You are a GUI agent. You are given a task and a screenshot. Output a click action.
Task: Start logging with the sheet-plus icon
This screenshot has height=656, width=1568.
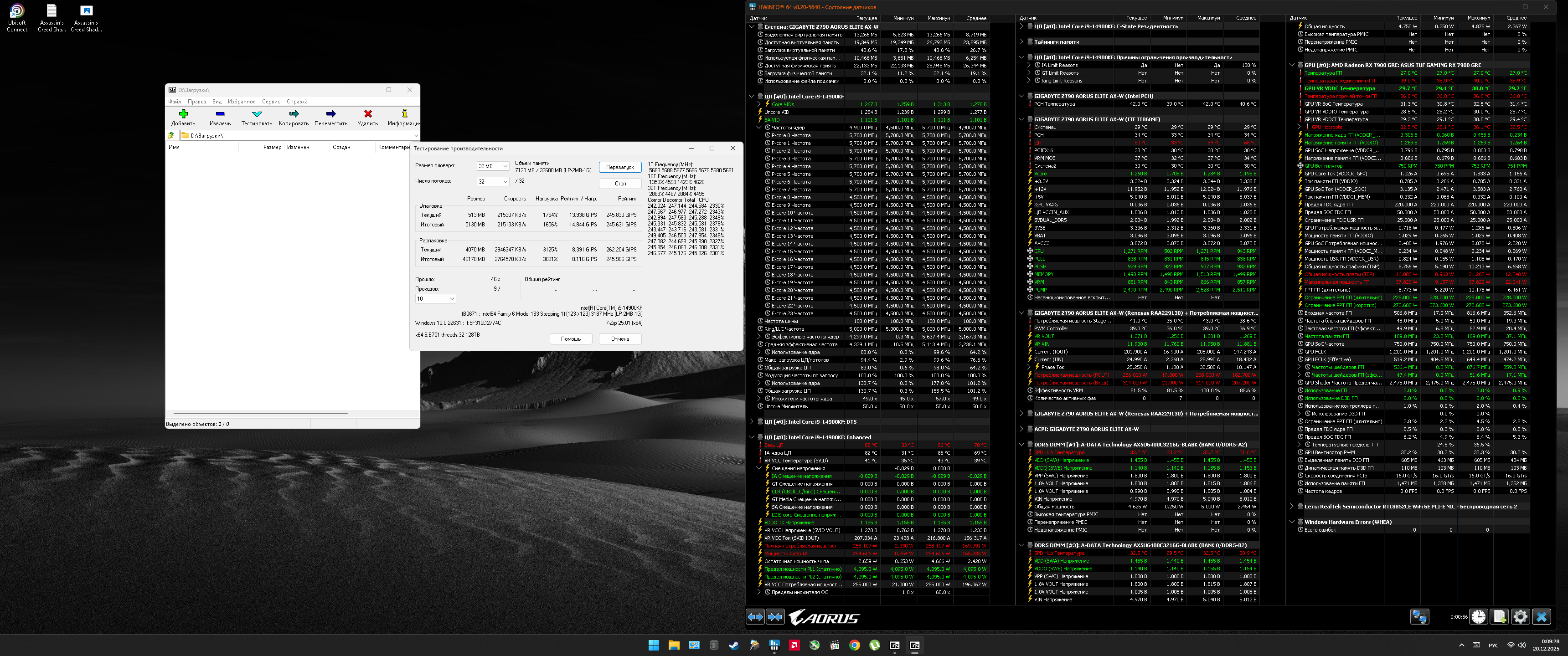pyautogui.click(x=1499, y=616)
